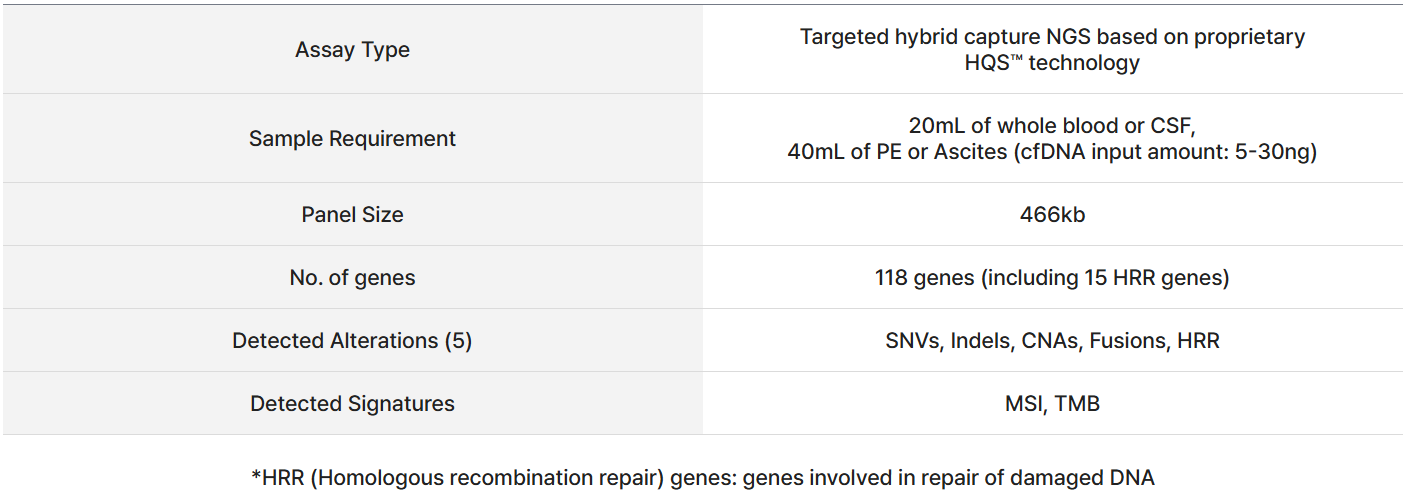
Task: Click the HQS™ technology text
Action: [1052, 63]
